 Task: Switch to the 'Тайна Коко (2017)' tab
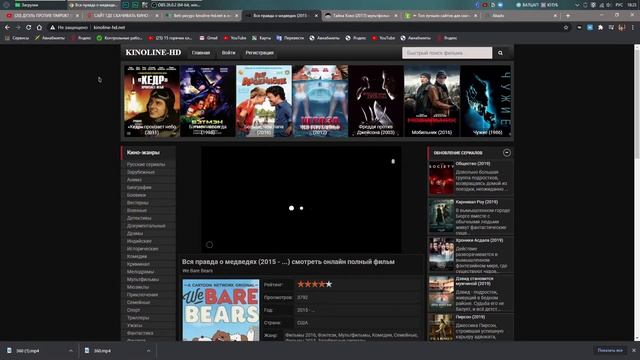(x=361, y=16)
